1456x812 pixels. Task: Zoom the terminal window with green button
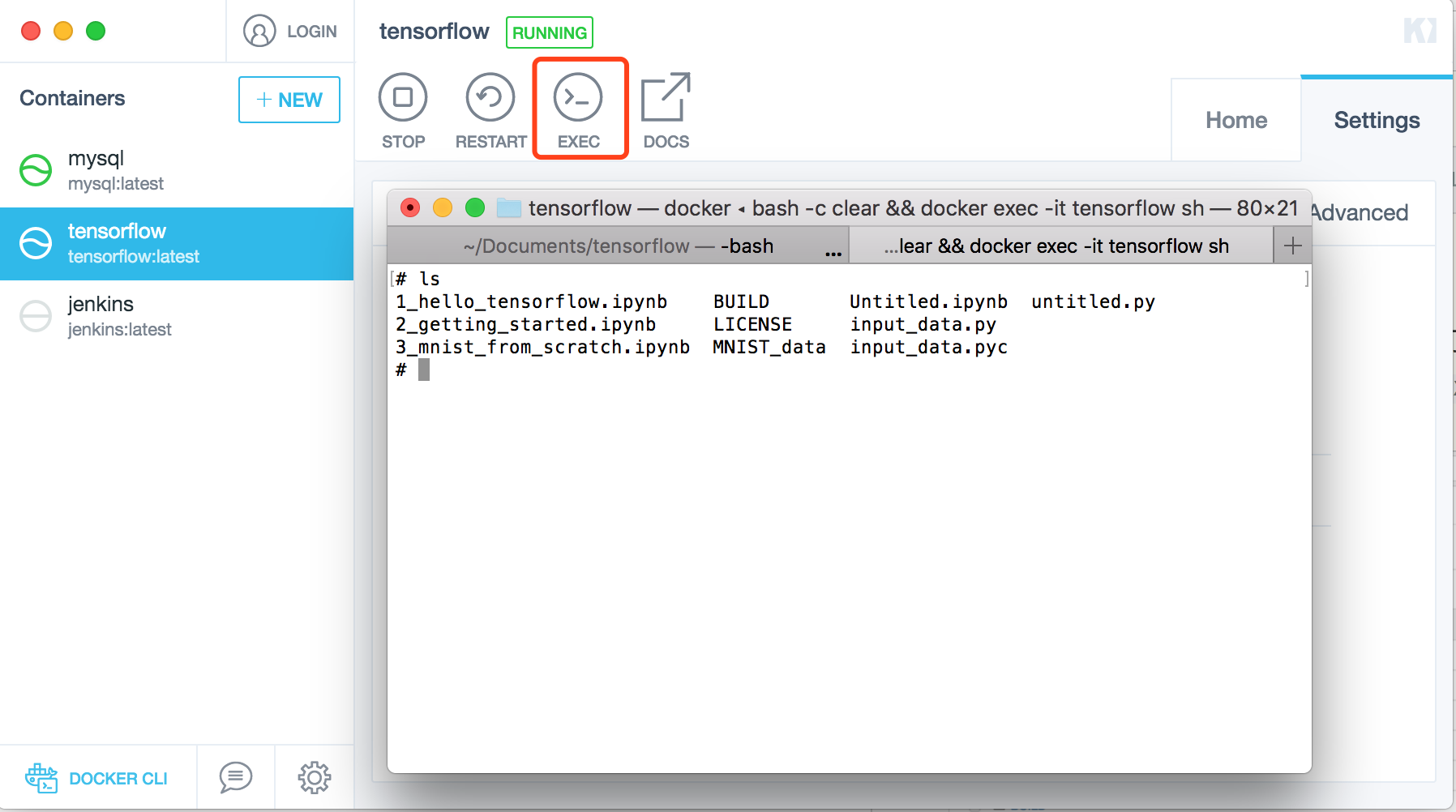475,208
